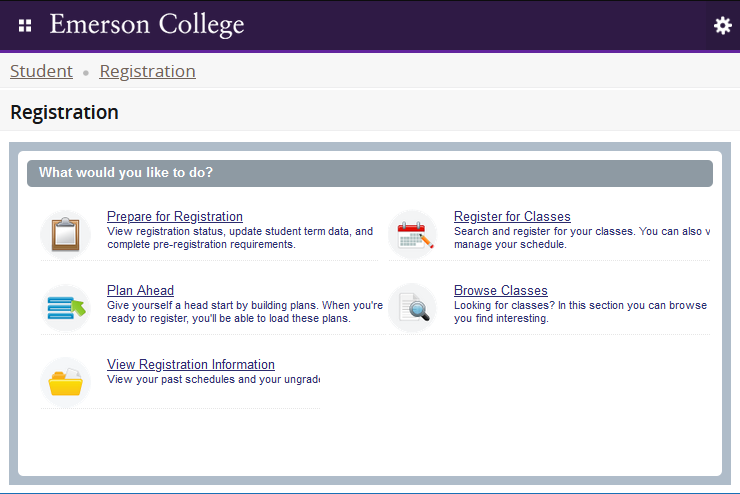
Task: Go to the Student breadcrumb link
Action: coord(42,71)
